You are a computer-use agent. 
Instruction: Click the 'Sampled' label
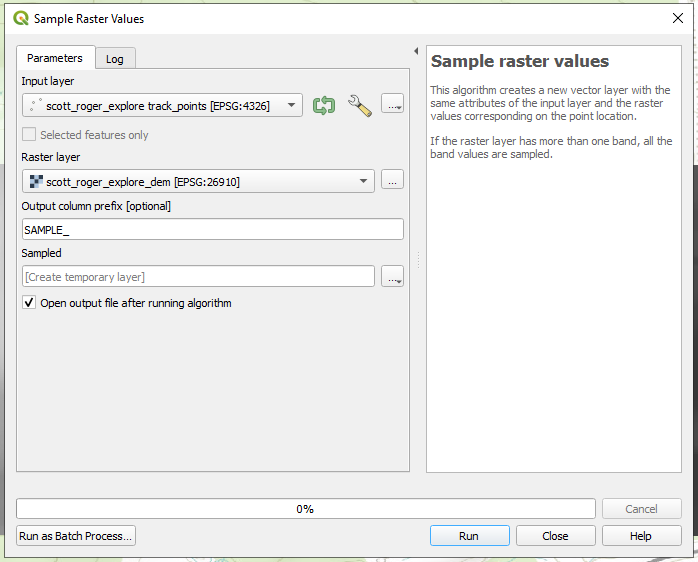(x=41, y=253)
